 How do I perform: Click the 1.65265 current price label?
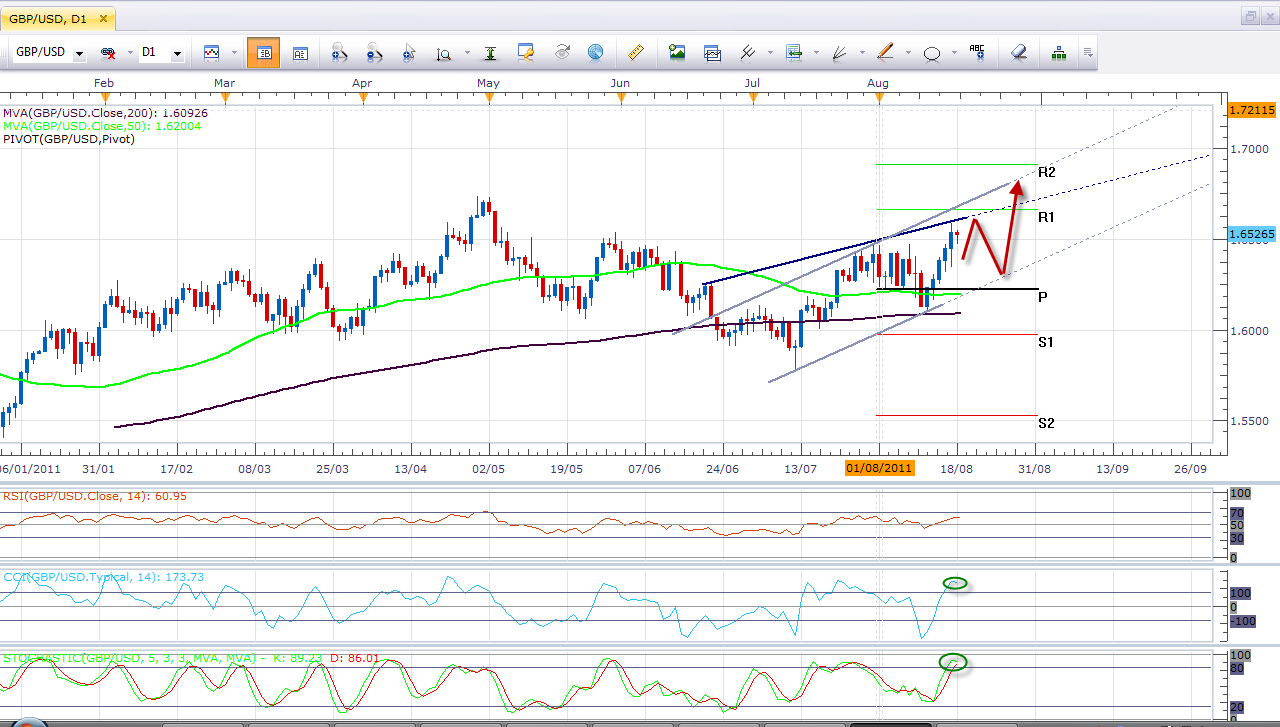click(1252, 235)
